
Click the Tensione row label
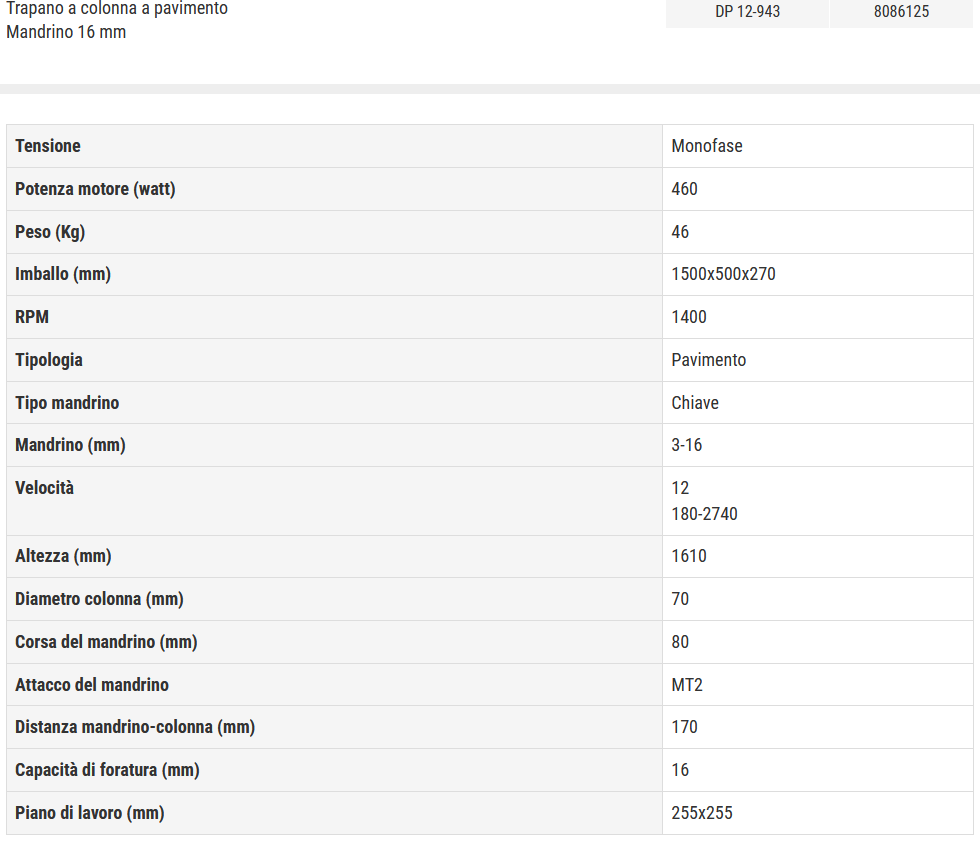coord(48,146)
